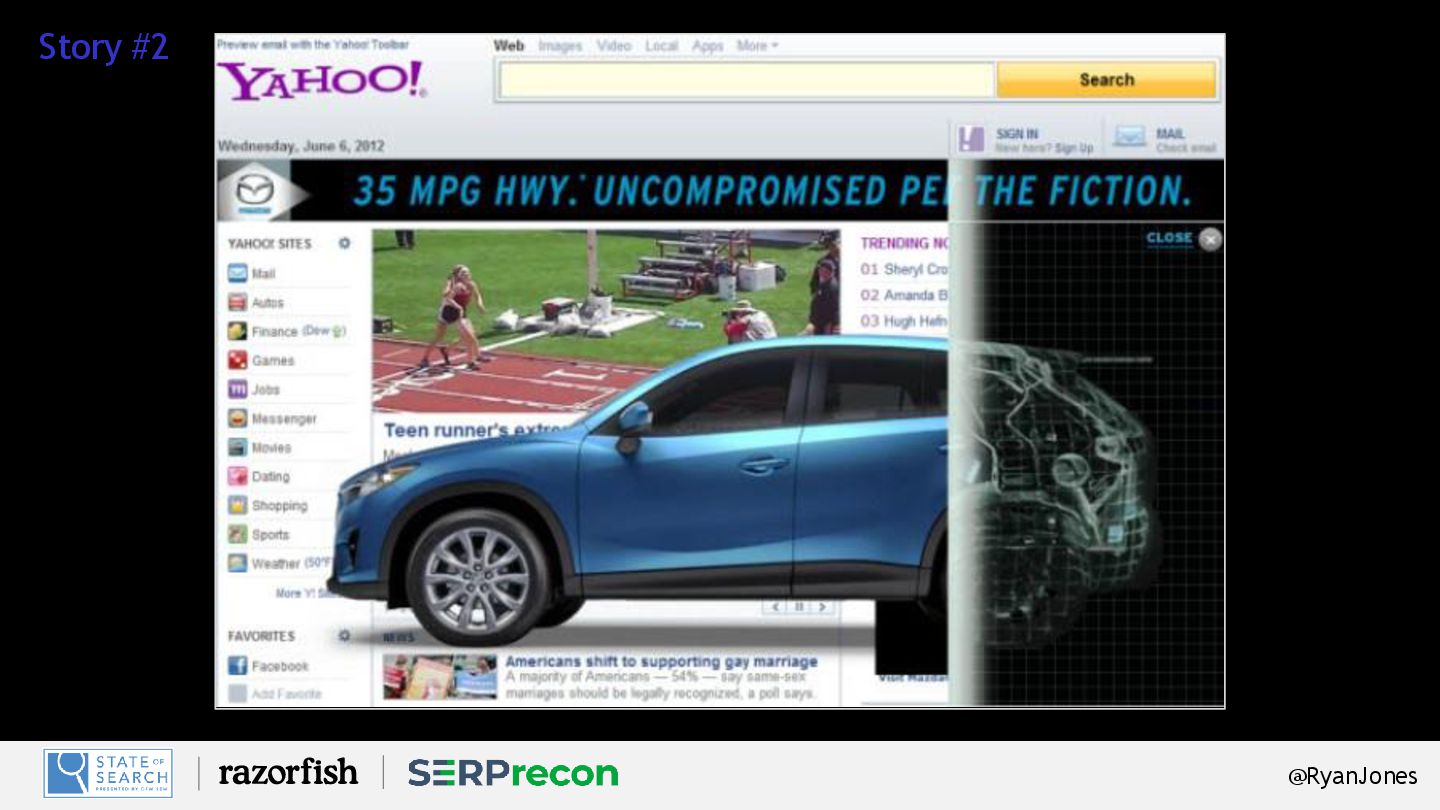Open trending item 03 Hugh Hefner
Viewport: 1440px width, 810px height.
coord(902,321)
